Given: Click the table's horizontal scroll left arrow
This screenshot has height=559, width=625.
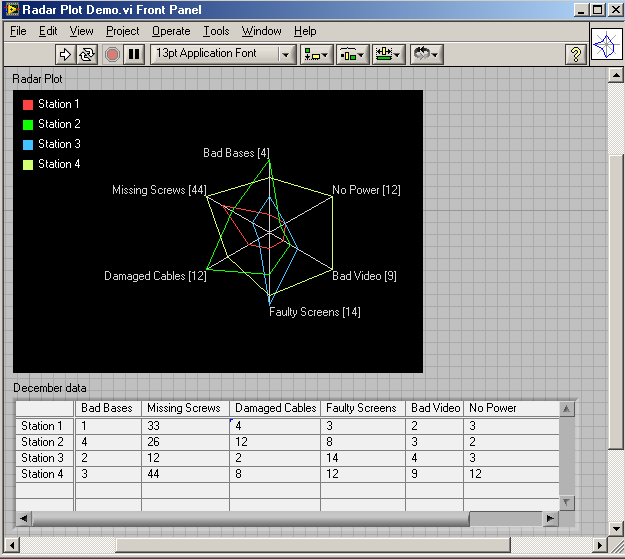Looking at the screenshot, I should 24,518.
